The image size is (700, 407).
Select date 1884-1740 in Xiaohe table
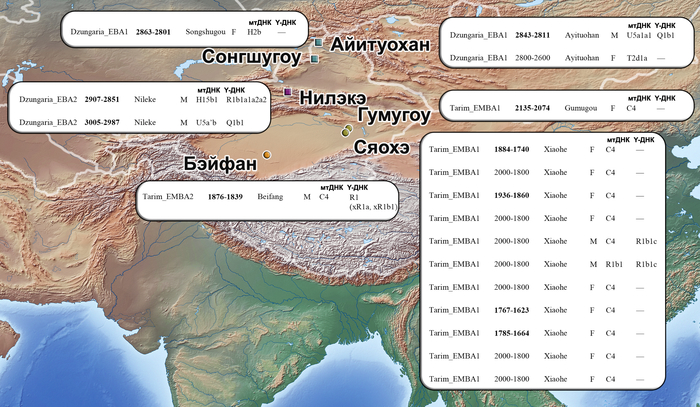(x=512, y=150)
